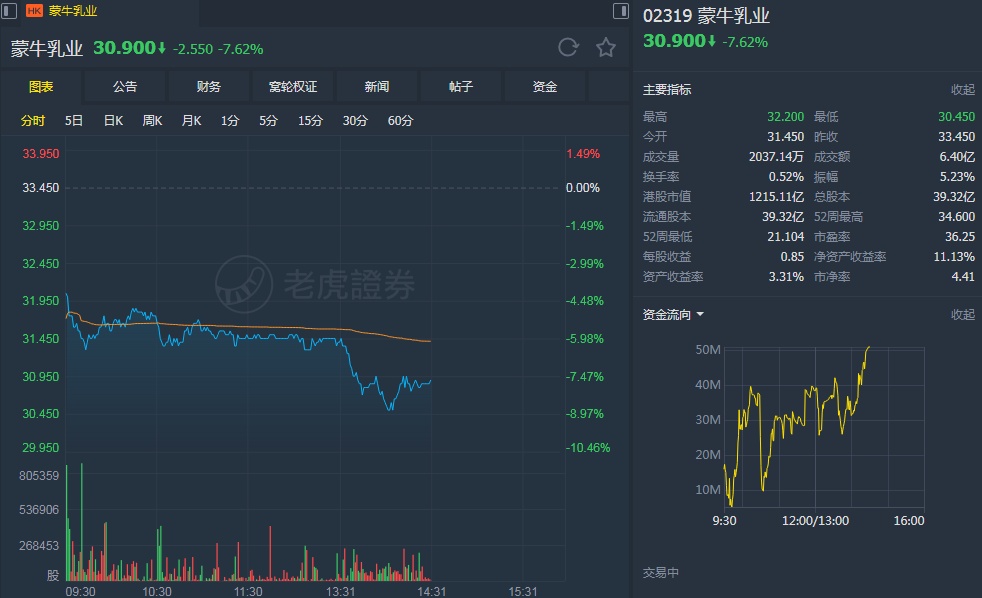Screen dimensions: 982x598
Task: Go to the 窝轮权证 tab
Action: pyautogui.click(x=293, y=87)
